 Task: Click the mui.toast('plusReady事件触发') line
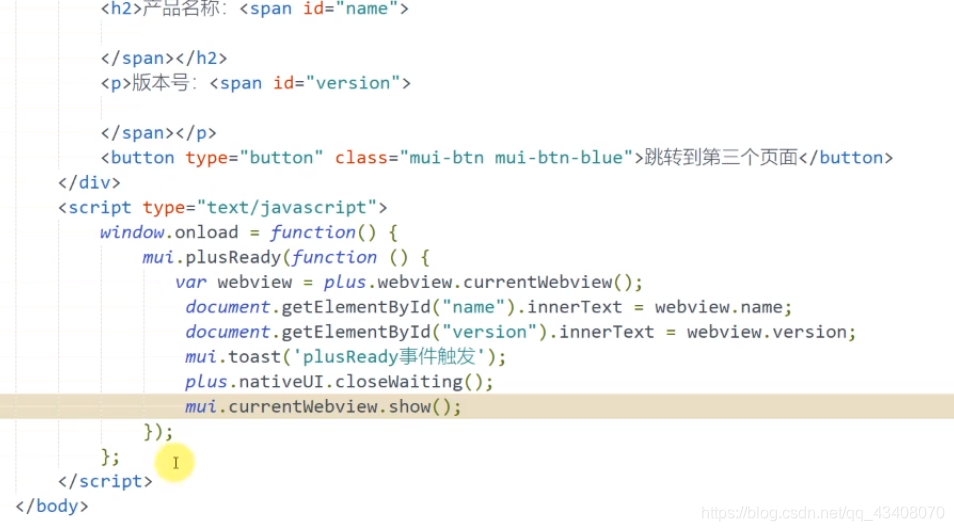coord(346,357)
